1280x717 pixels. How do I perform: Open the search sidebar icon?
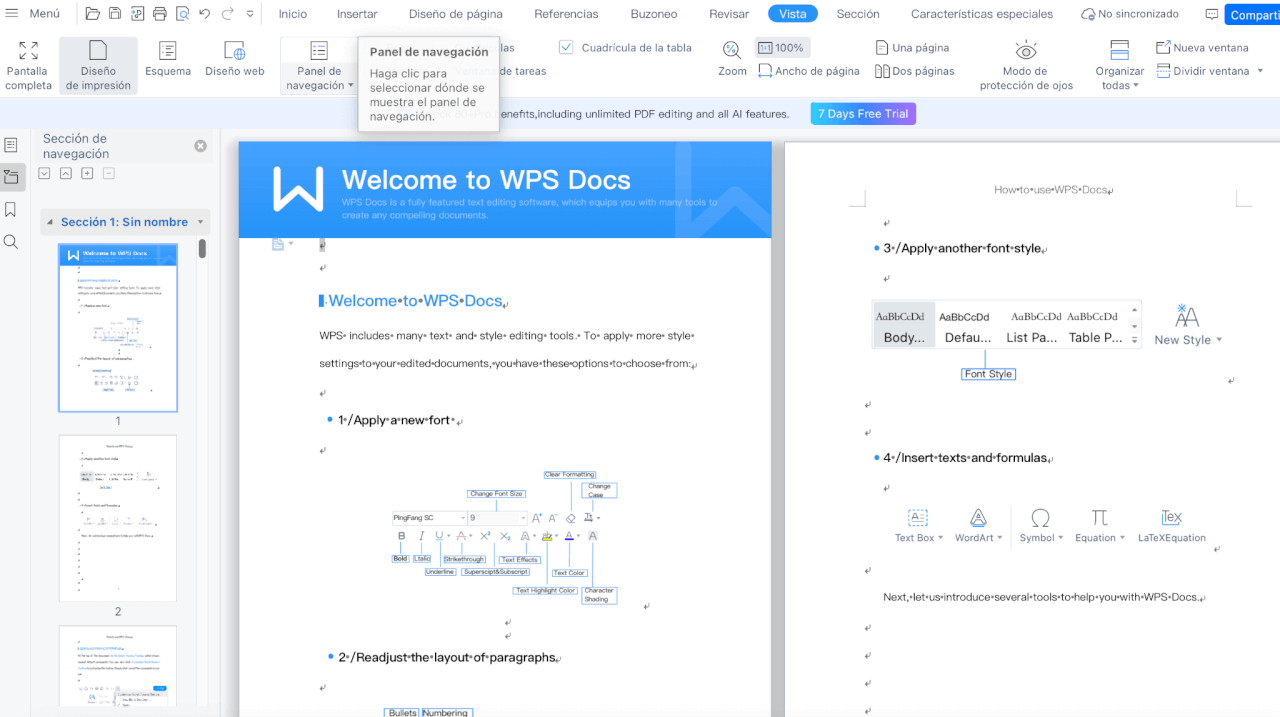tap(11, 241)
